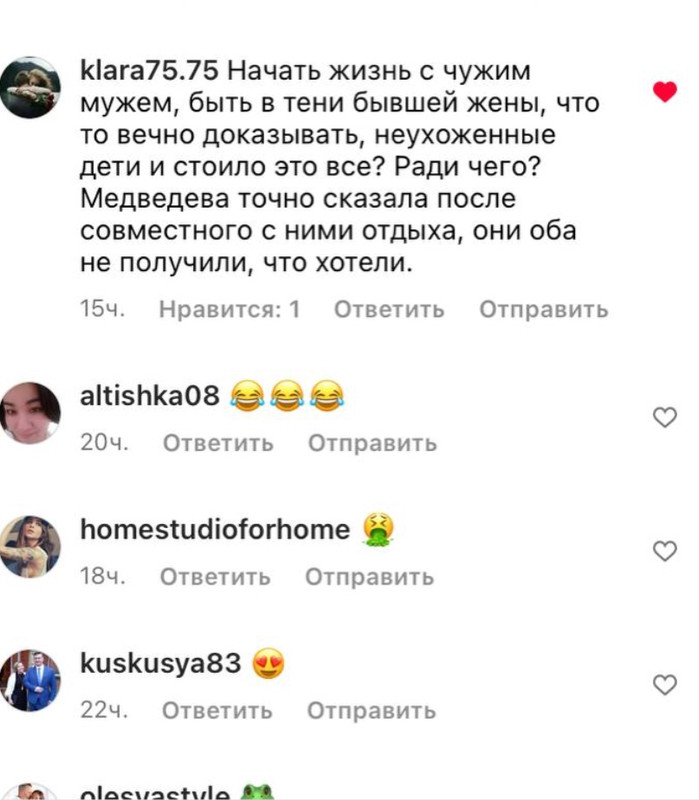Open the altishka08 username link
This screenshot has width=699, height=800.
click(x=150, y=395)
